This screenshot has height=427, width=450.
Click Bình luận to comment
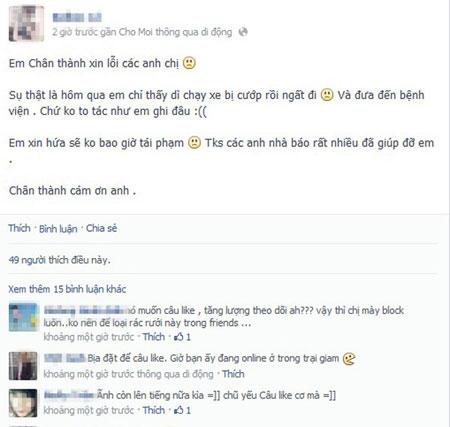coord(58,229)
